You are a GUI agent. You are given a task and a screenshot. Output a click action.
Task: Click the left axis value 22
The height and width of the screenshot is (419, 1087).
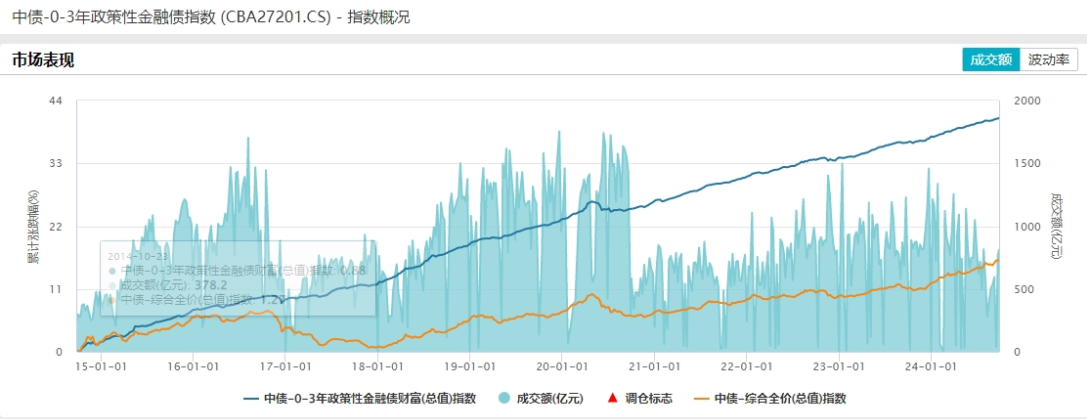[56, 227]
